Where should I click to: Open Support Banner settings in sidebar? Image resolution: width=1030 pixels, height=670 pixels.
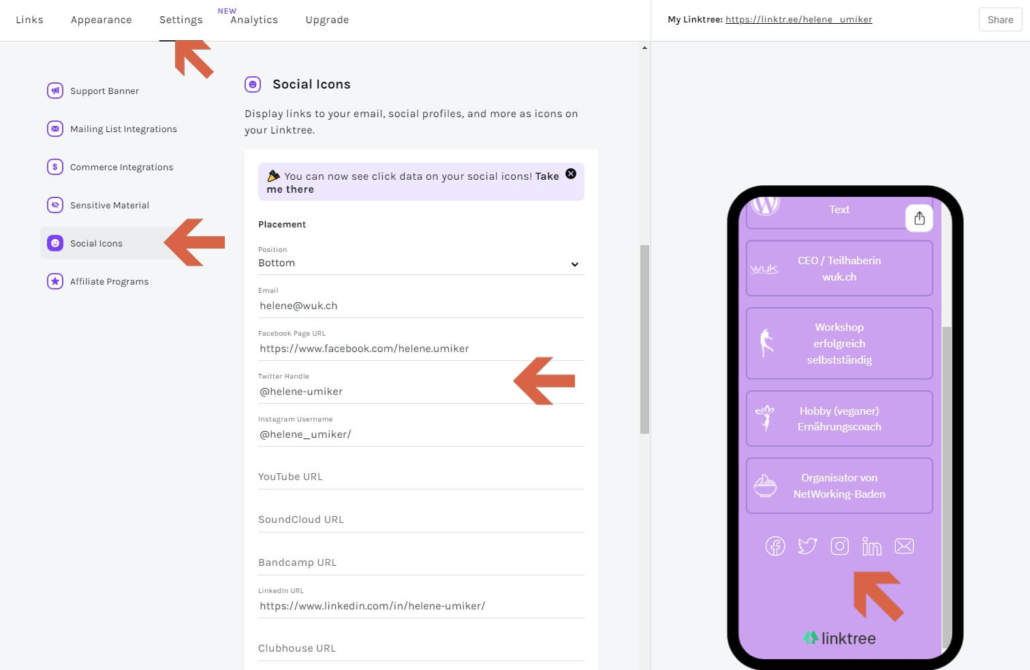(x=104, y=91)
